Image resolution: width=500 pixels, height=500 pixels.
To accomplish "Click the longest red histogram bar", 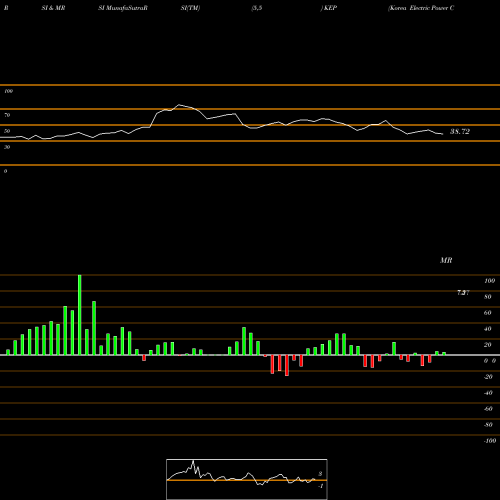I will (287, 365).
